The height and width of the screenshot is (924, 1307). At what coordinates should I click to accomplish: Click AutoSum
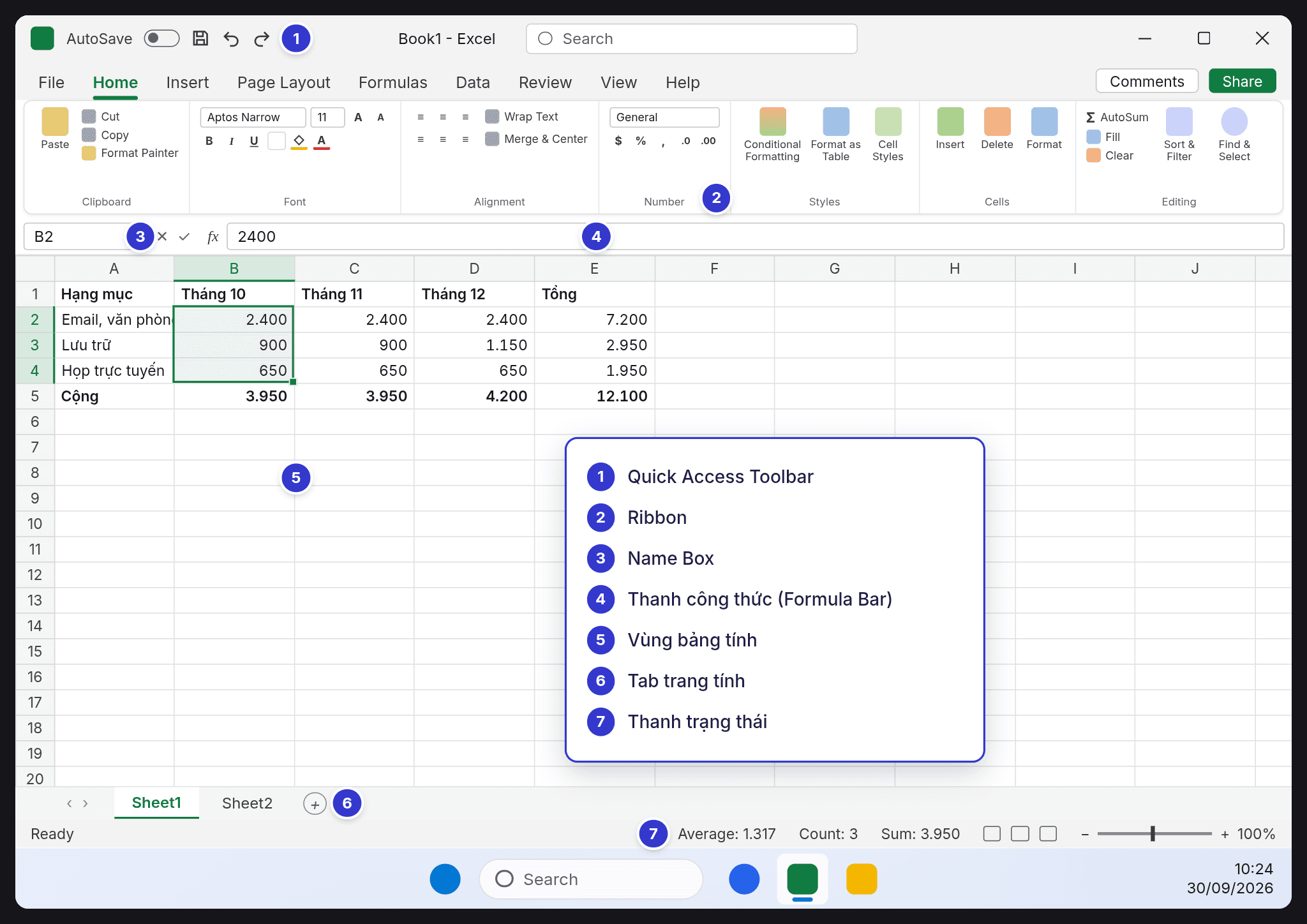tap(1117, 117)
